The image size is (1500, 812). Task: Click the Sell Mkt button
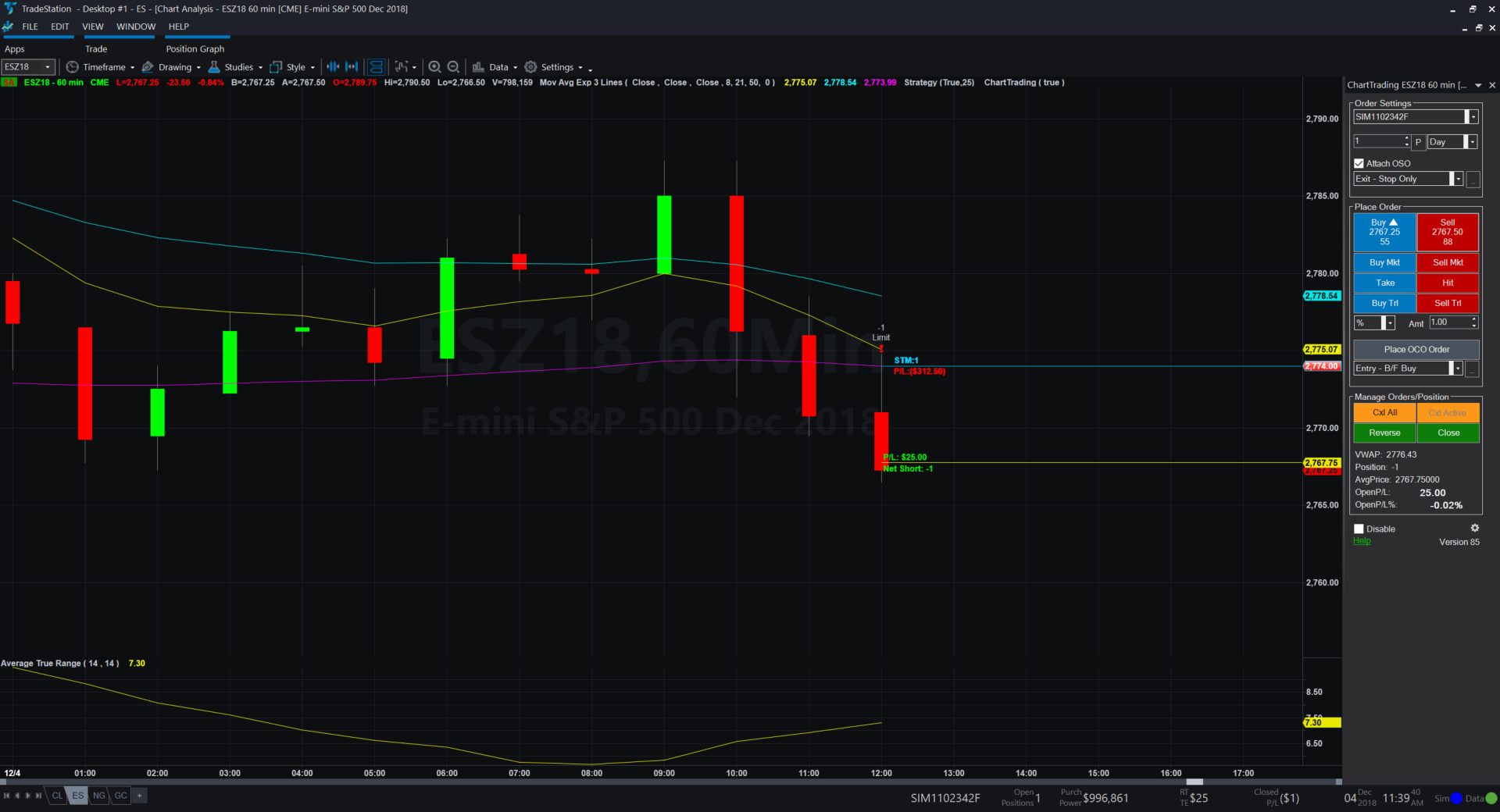1448,263
